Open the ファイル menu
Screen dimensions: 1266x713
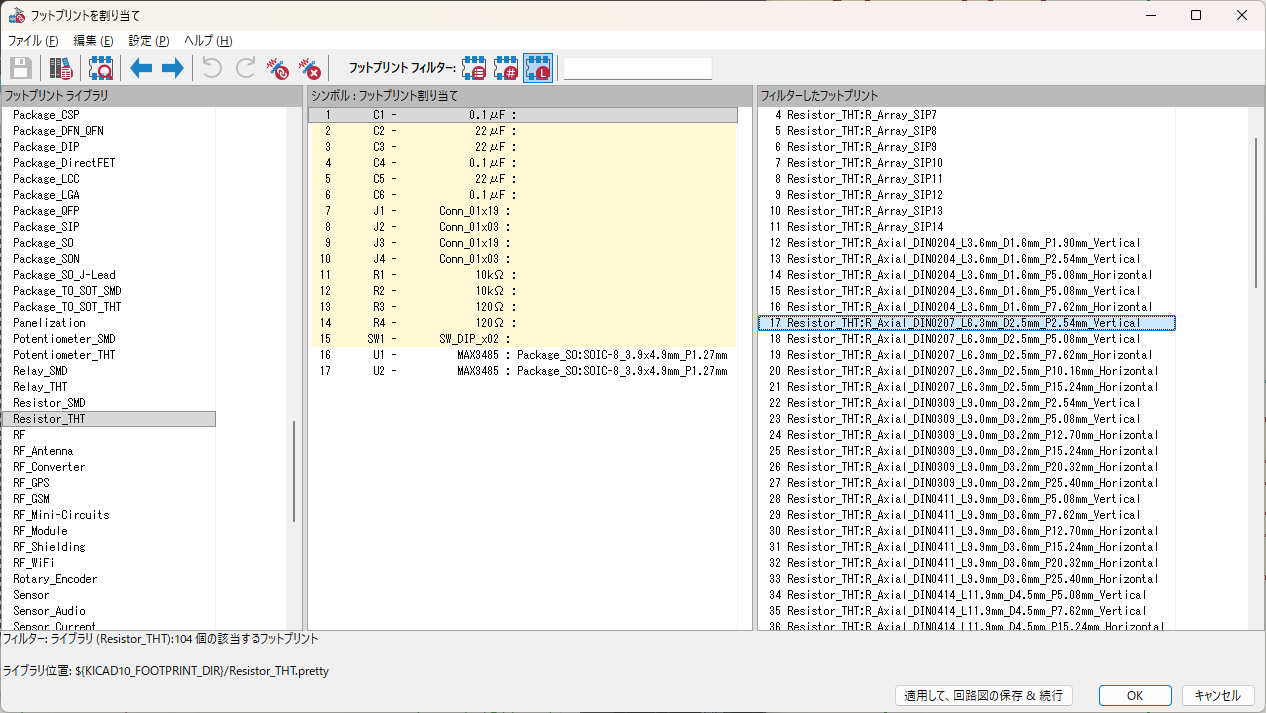pyautogui.click(x=33, y=41)
